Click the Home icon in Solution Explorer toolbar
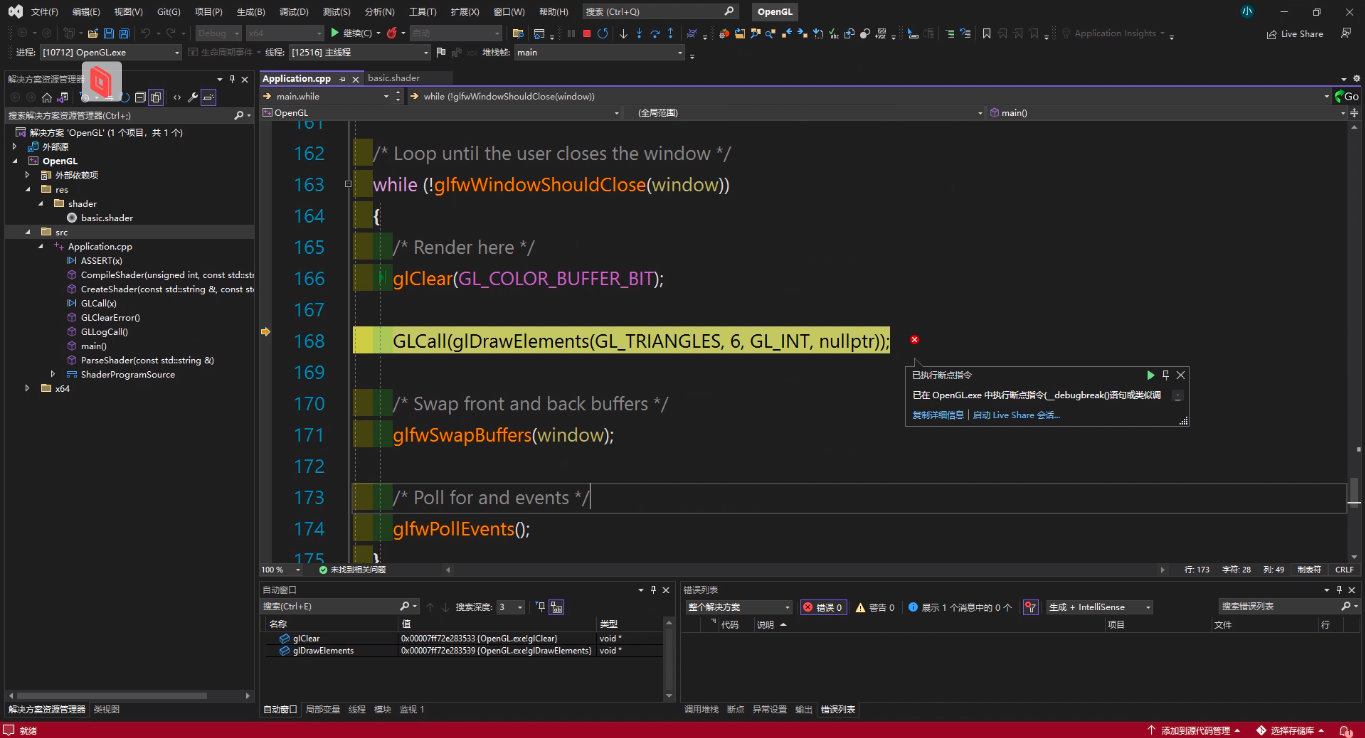This screenshot has height=738, width=1365. 46,97
